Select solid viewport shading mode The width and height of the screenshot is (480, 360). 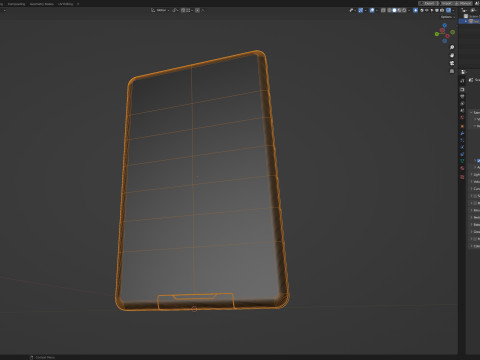[x=394, y=10]
